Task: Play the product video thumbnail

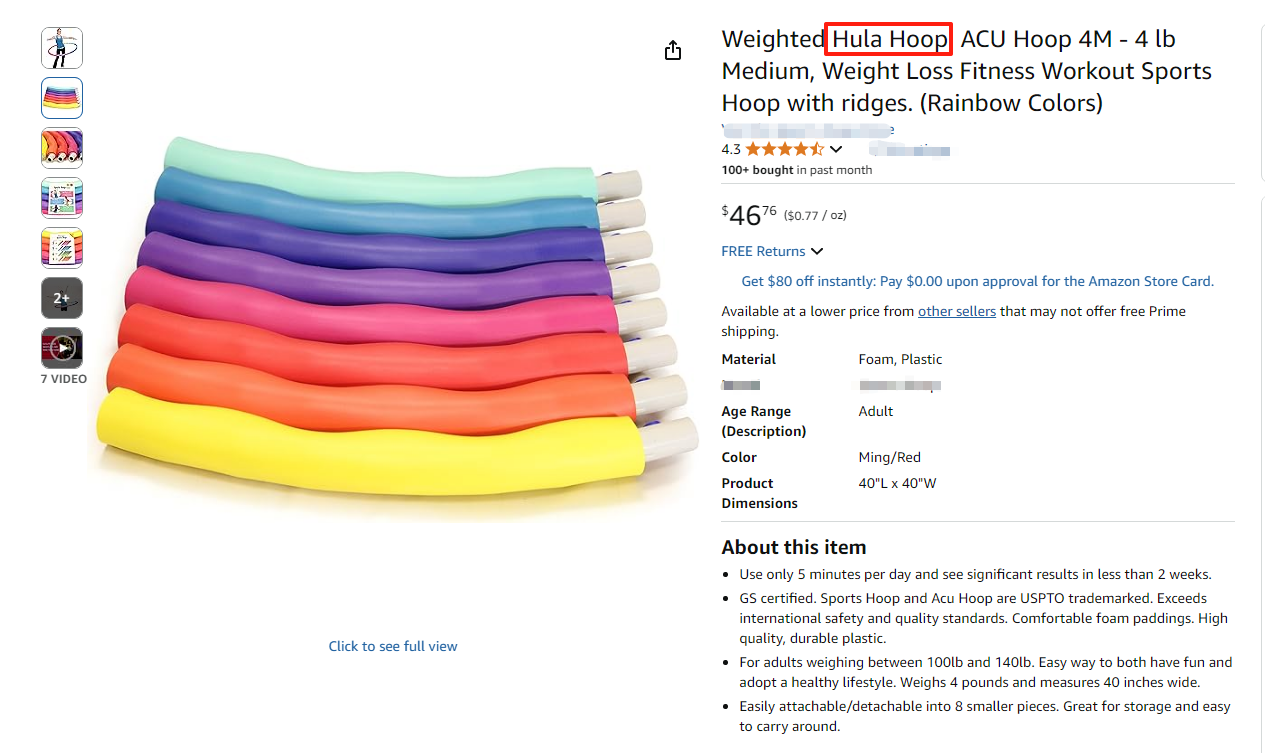Action: click(62, 348)
